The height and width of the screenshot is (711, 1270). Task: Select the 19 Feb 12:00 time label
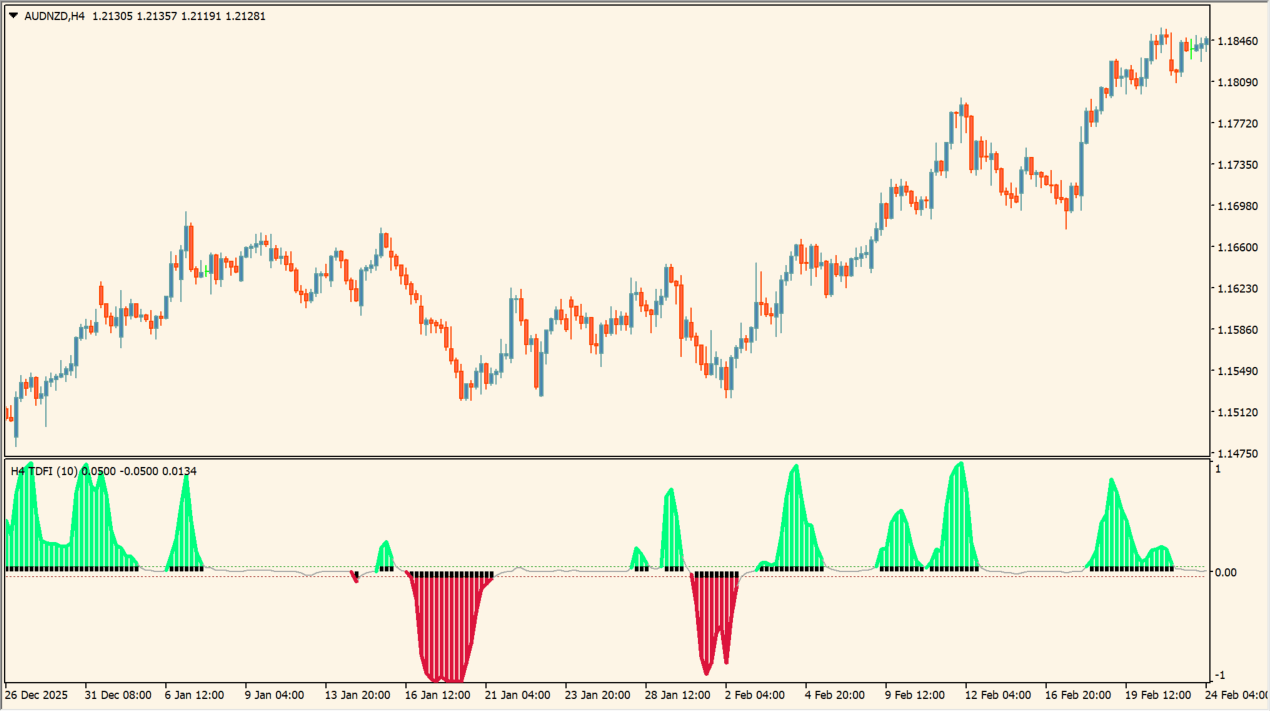[x=1156, y=694]
